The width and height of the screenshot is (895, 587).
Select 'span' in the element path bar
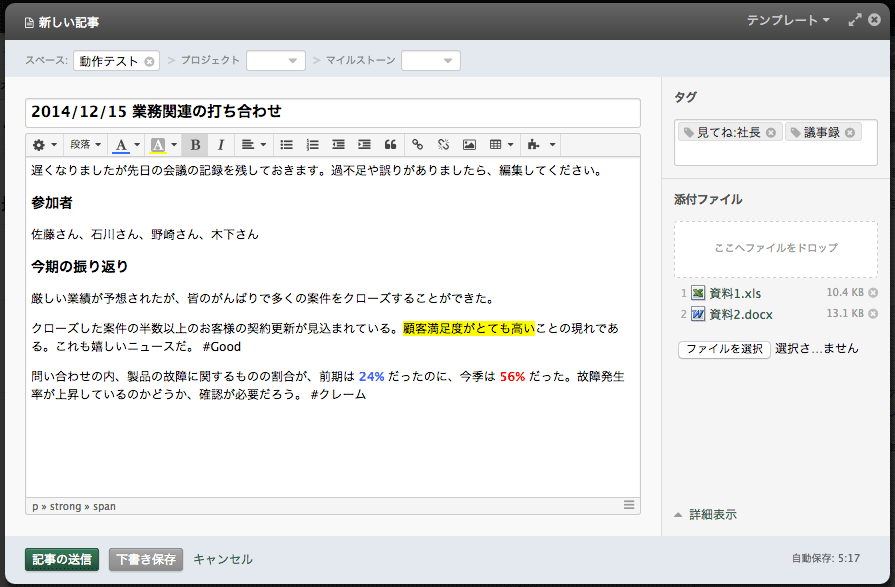point(104,506)
